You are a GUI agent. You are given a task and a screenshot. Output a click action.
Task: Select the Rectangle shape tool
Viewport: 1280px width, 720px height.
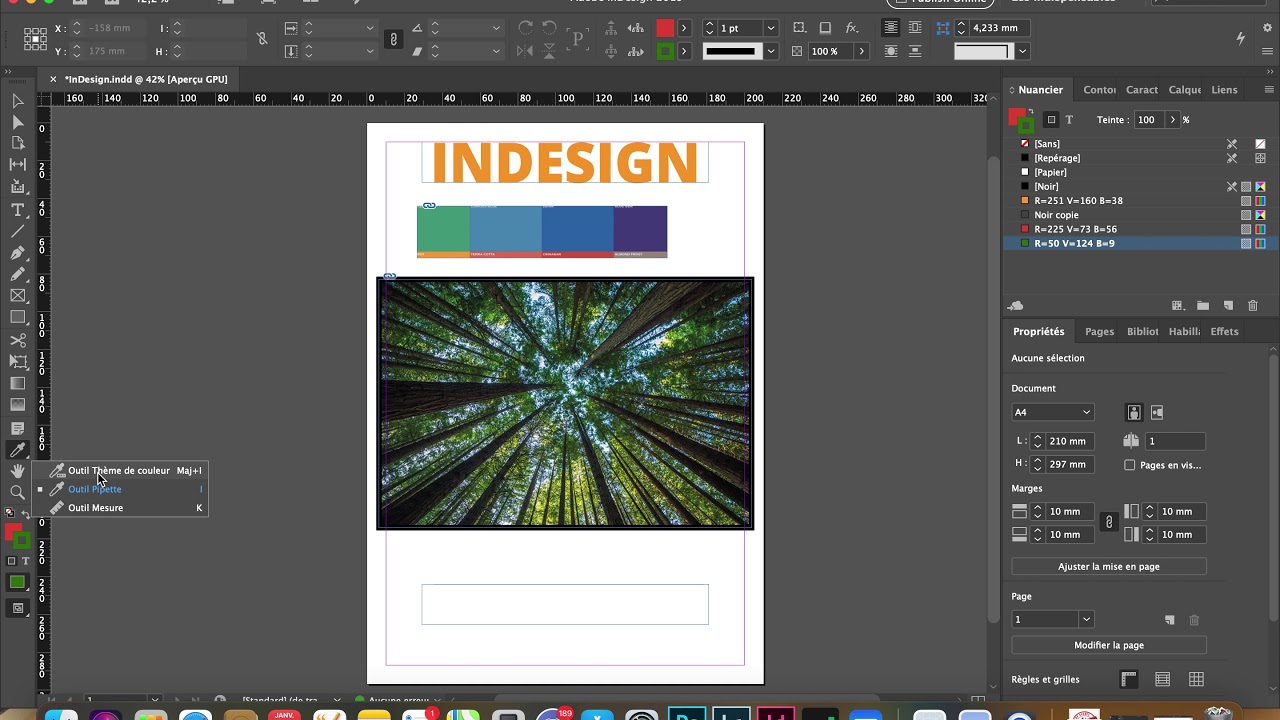point(18,318)
